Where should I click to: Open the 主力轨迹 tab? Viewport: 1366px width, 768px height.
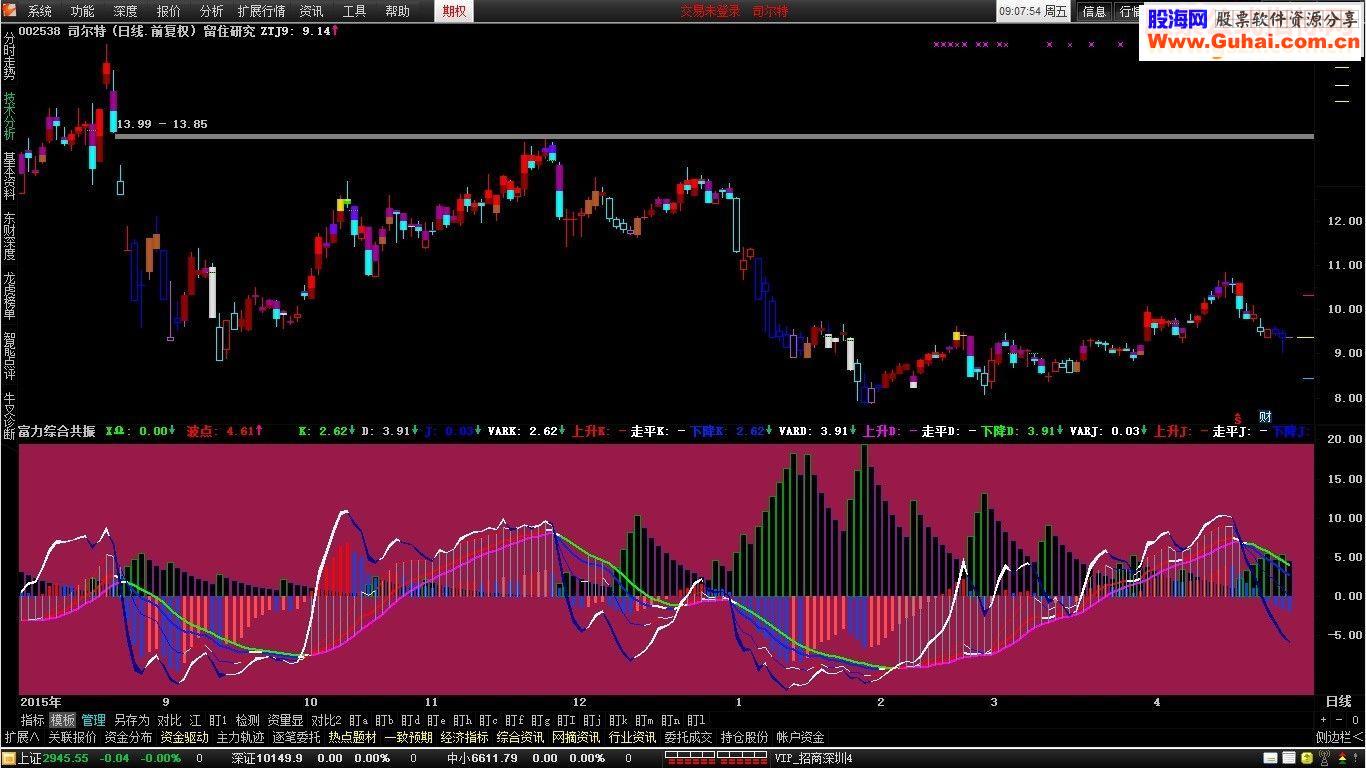240,737
